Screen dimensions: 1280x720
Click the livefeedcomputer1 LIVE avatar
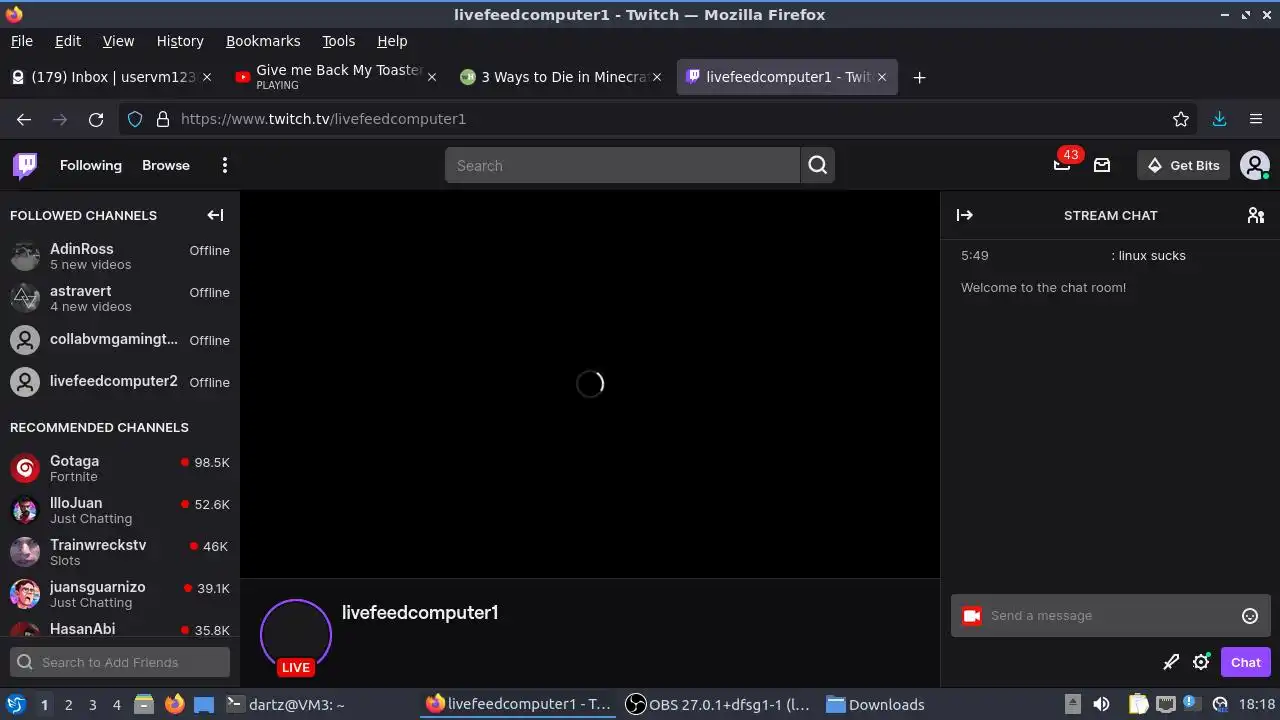pos(296,636)
